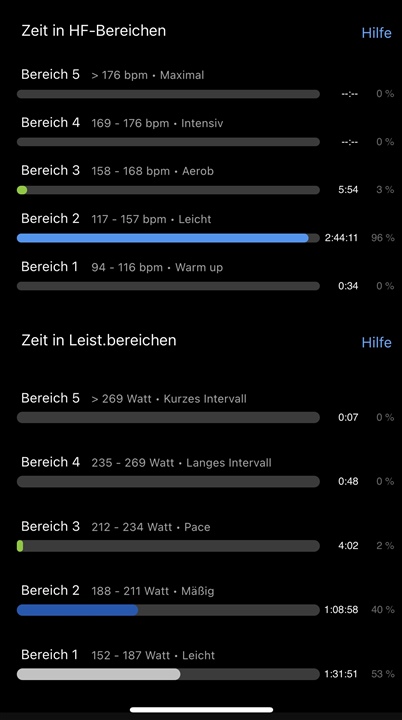Select the empty heart rate Bereich 4 bar
This screenshot has height=720, width=402.
point(168,142)
